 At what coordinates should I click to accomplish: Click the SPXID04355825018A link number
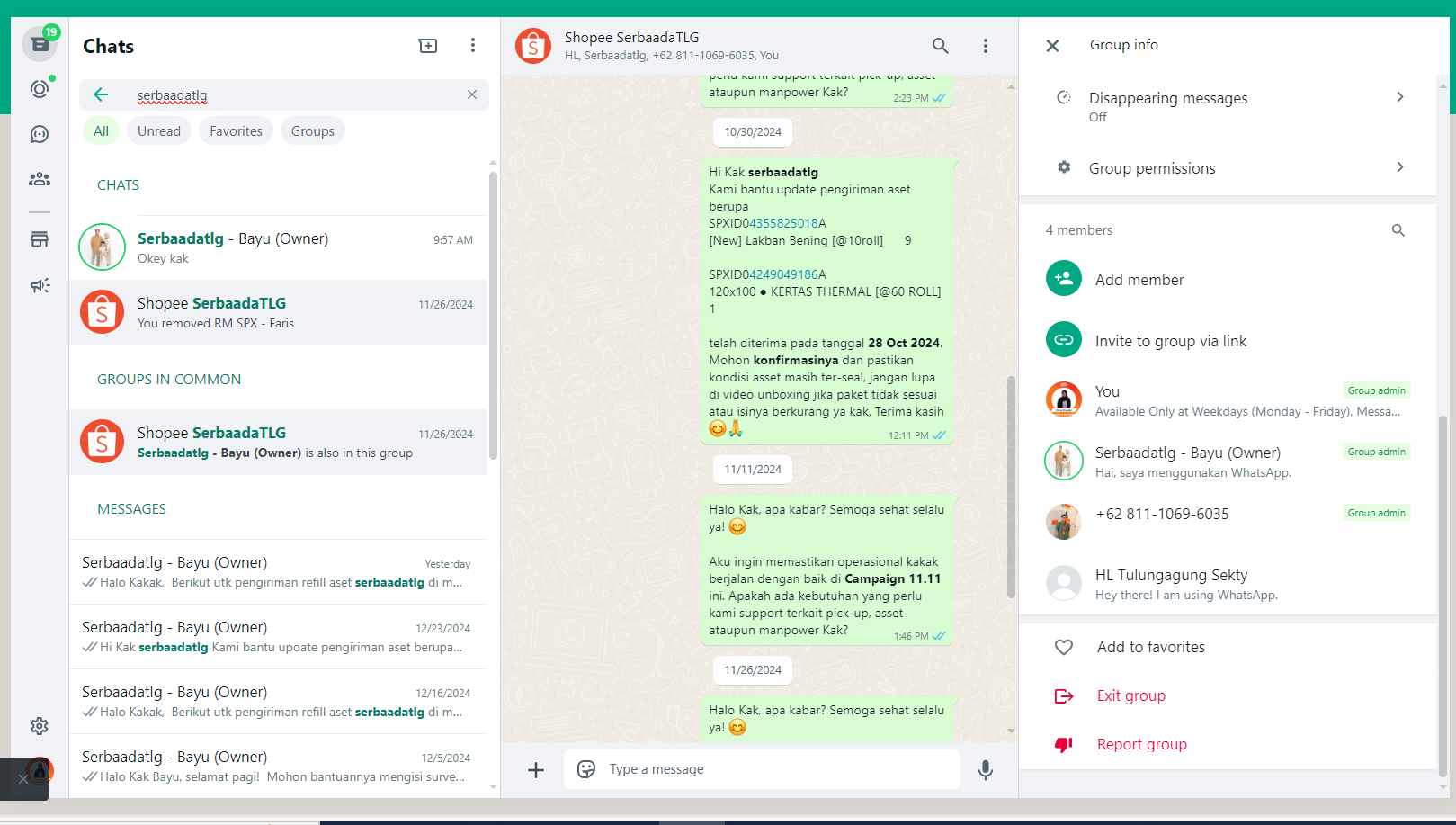pyautogui.click(x=783, y=223)
